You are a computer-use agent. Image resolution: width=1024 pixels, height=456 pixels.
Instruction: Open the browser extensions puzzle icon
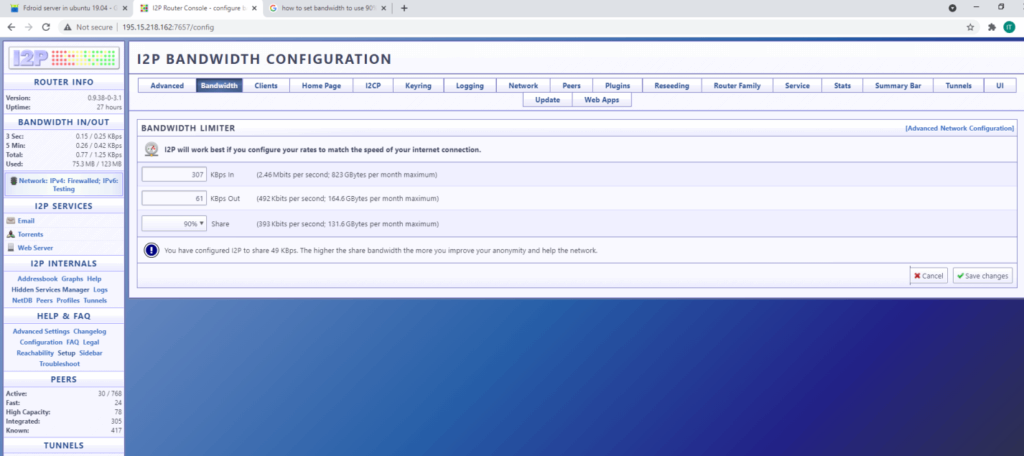[x=992, y=27]
